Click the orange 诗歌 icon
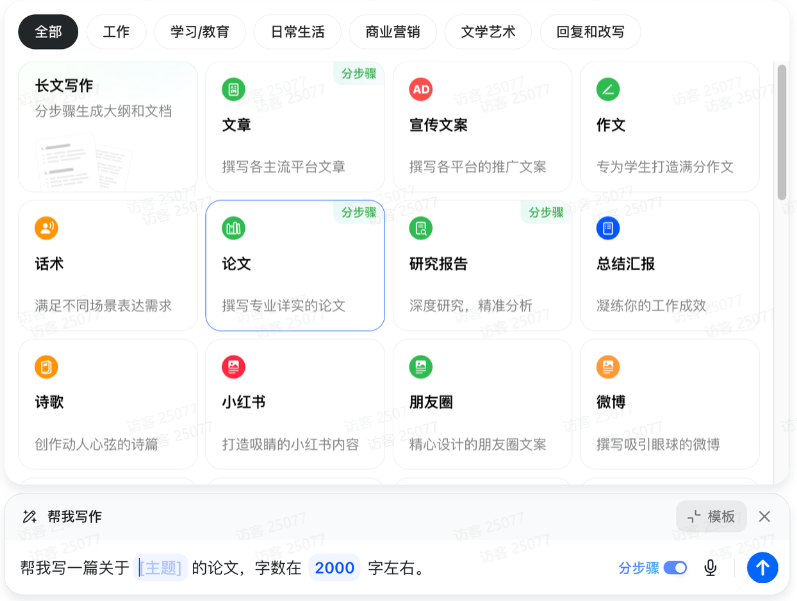797x601 pixels. coord(46,367)
